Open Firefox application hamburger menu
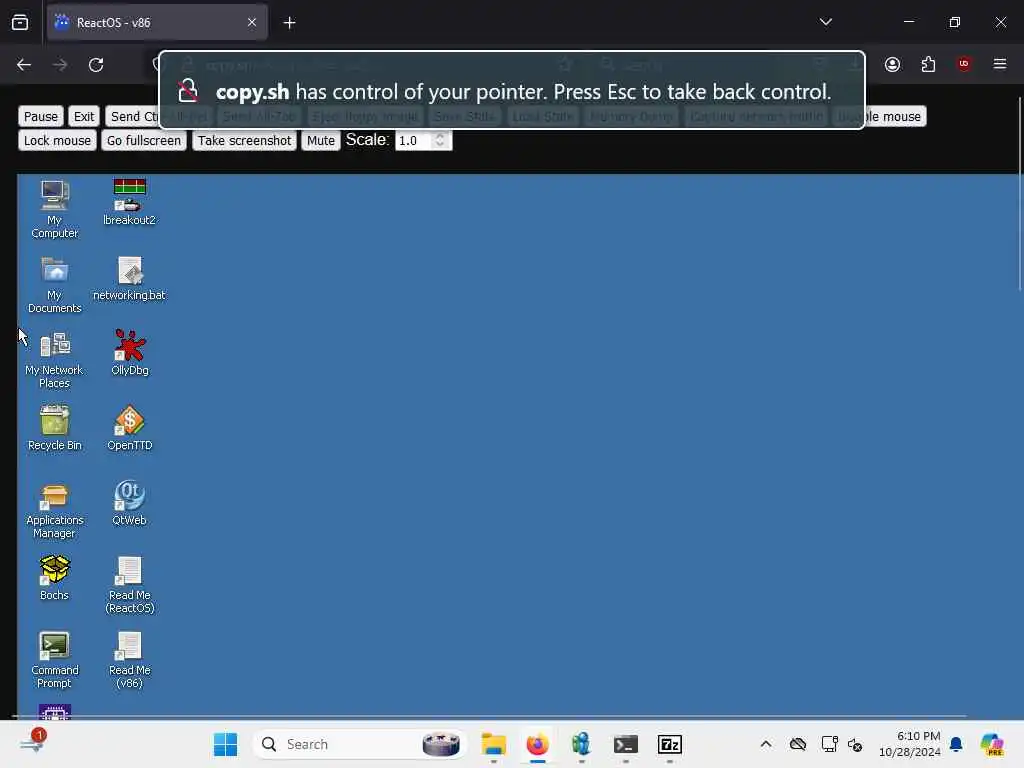The width and height of the screenshot is (1024, 768). click(x=1000, y=64)
